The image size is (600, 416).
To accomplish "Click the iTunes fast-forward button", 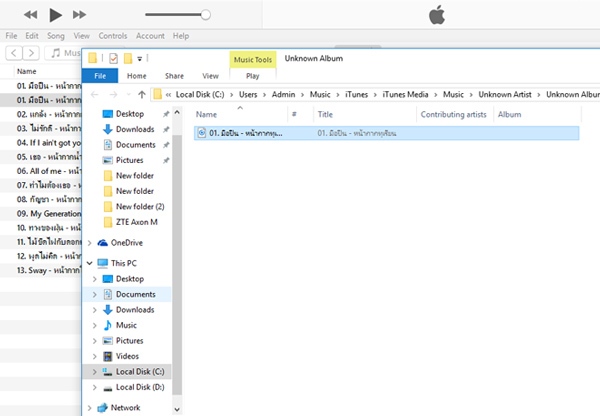I will pyautogui.click(x=79, y=15).
